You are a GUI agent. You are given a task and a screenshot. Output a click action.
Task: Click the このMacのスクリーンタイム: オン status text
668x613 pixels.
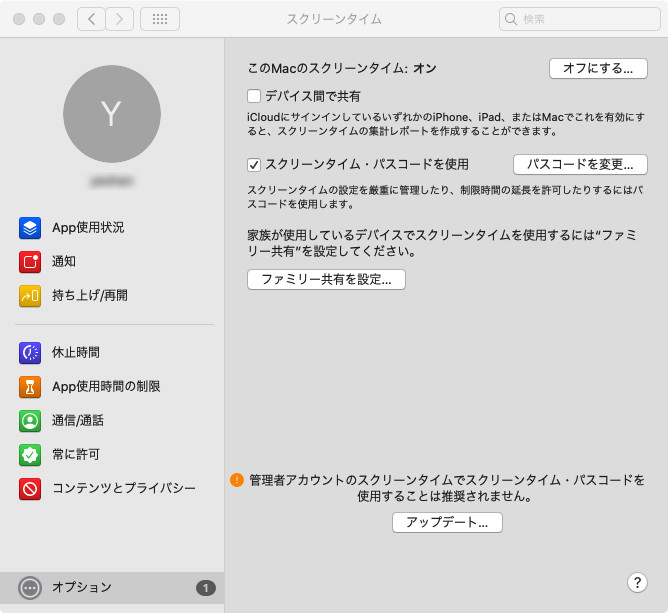(x=342, y=69)
